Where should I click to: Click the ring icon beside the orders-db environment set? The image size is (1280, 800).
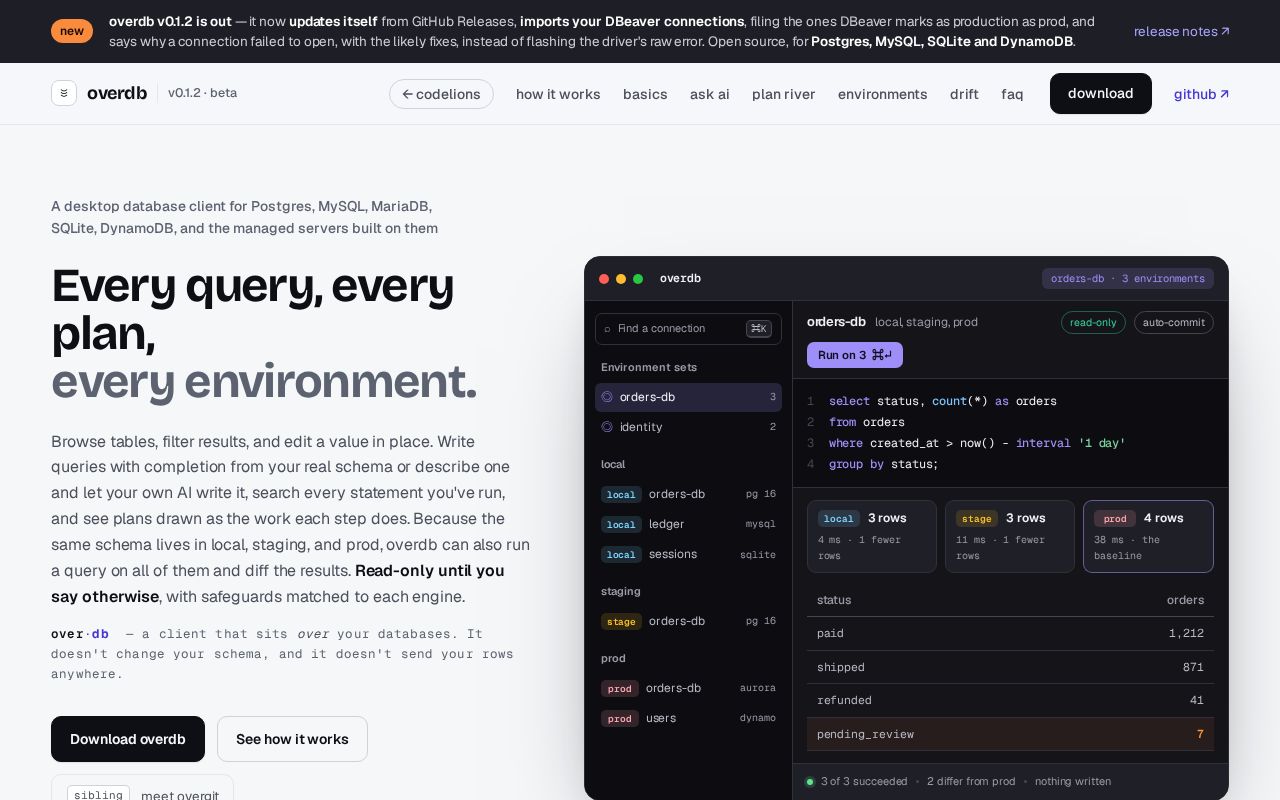pos(607,397)
